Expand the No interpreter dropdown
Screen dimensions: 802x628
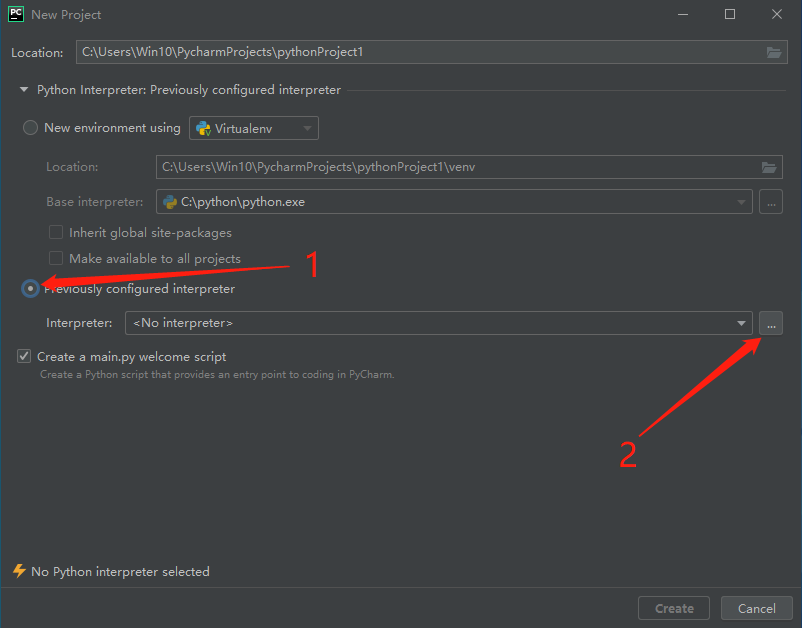pyautogui.click(x=741, y=323)
